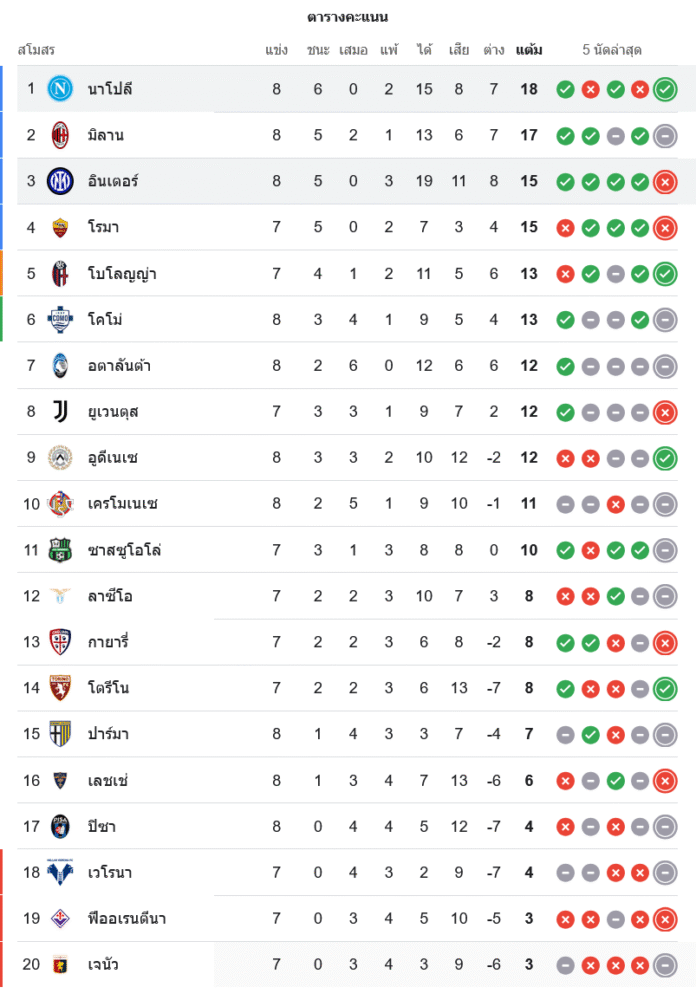This screenshot has width=696, height=1000.
Task: Click the Inter club crest icon
Action: [61, 181]
